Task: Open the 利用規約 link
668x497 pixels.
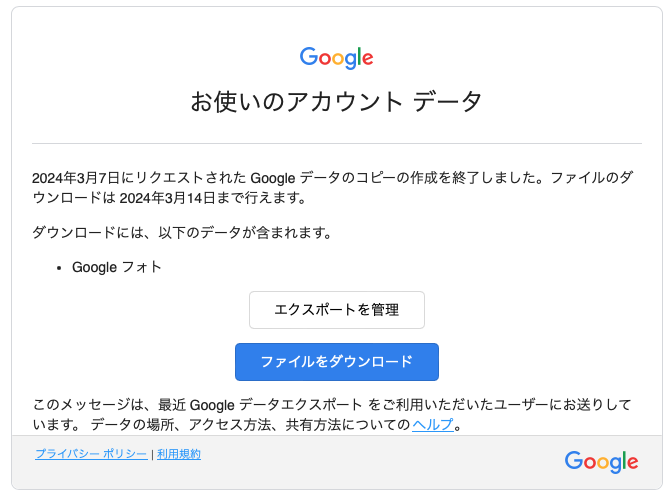Action: point(179,454)
